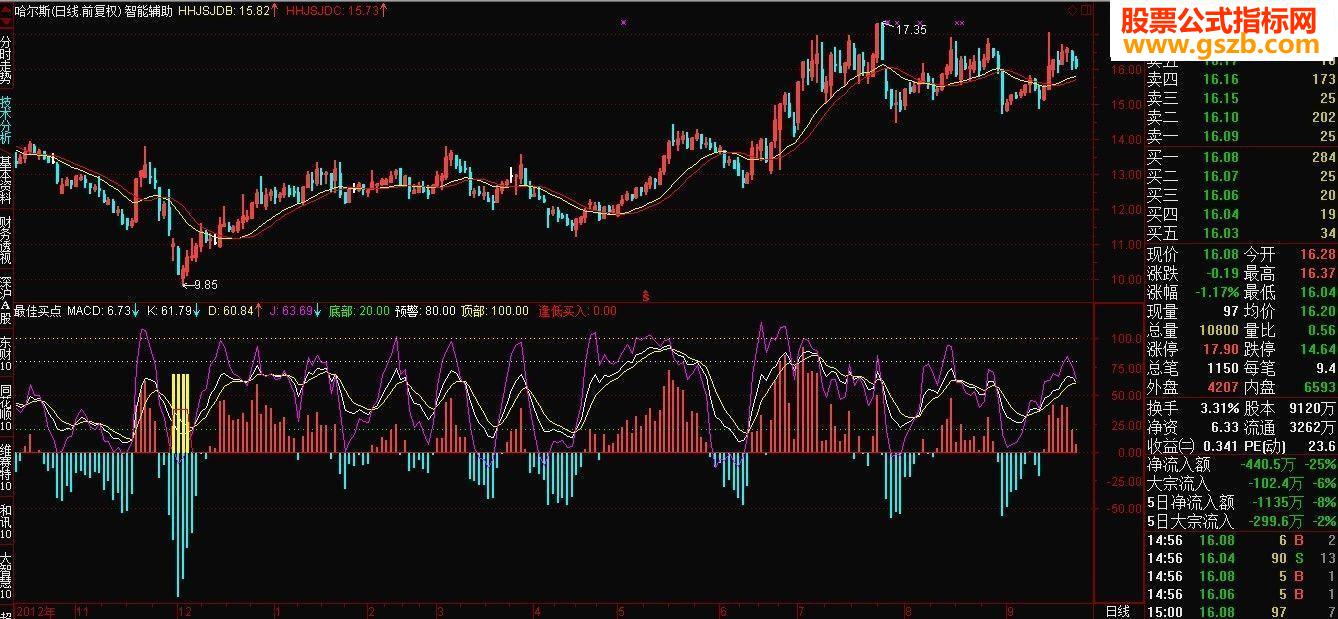The height and width of the screenshot is (619, 1338).
Task: Select the 维赛特 sidebar tab
Action: pos(6,468)
